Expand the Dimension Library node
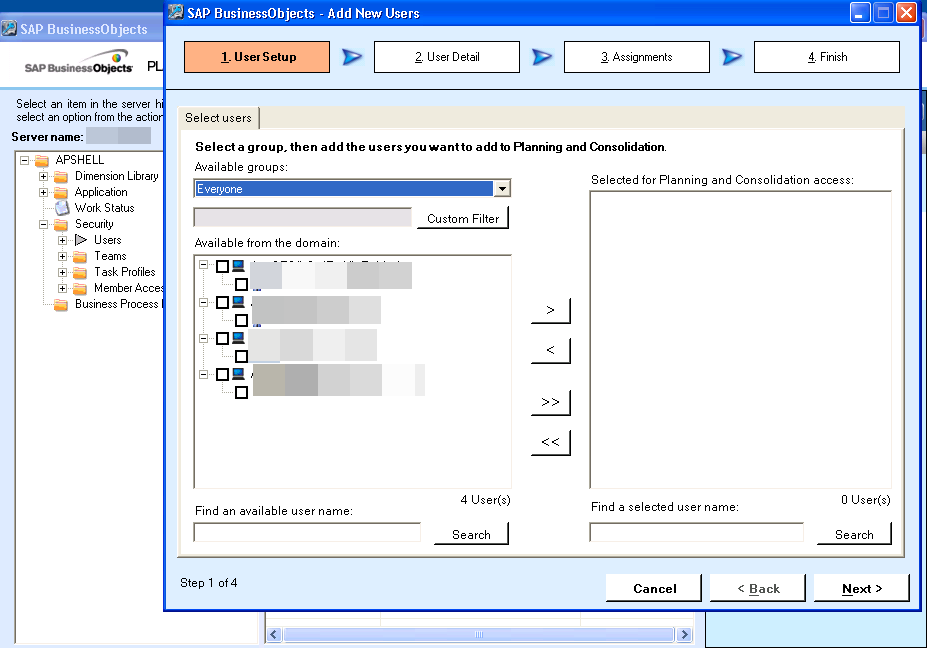 pos(43,176)
